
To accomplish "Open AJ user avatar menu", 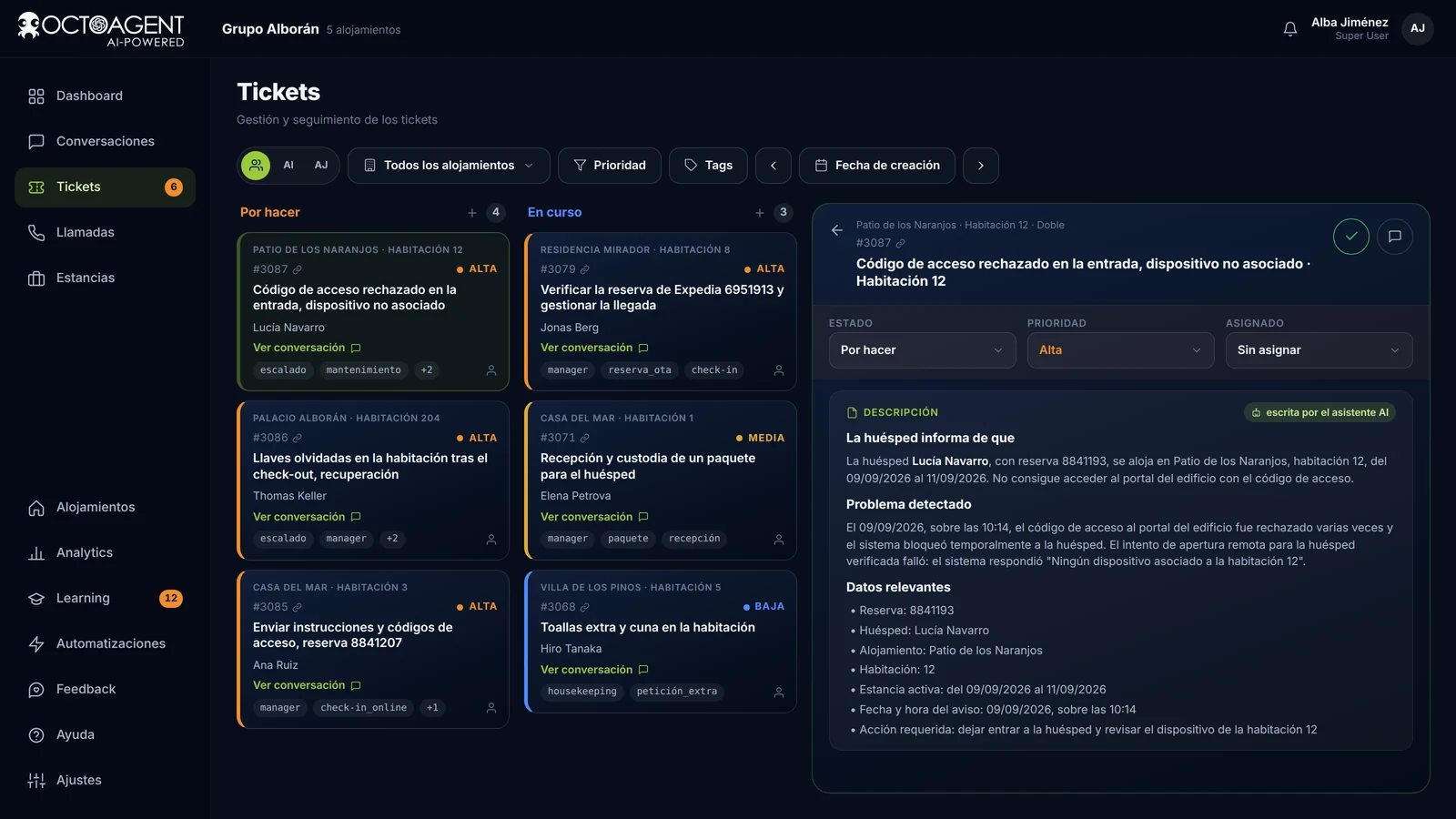I will coord(1418,28).
